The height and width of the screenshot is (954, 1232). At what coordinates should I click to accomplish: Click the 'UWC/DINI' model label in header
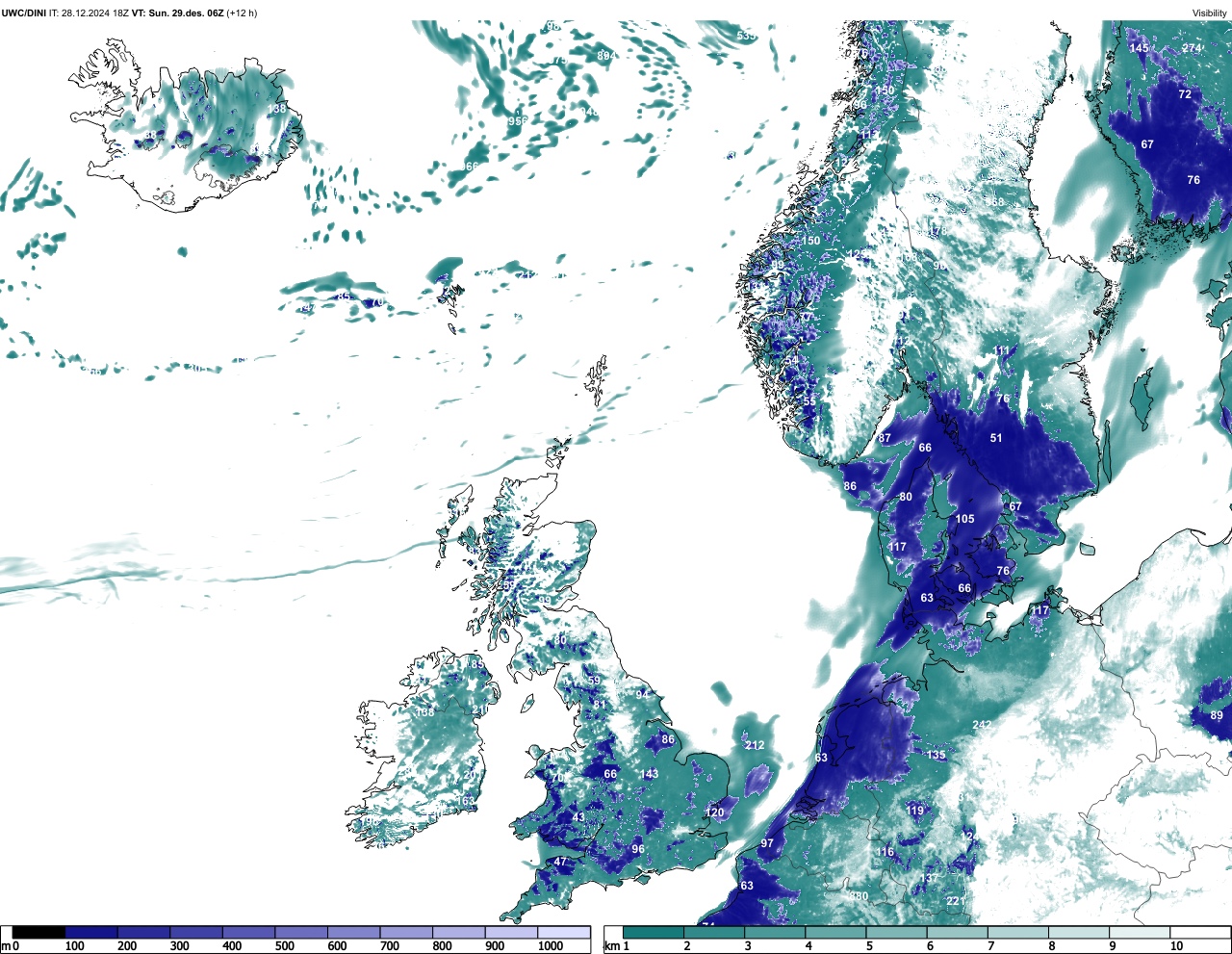[x=24, y=13]
